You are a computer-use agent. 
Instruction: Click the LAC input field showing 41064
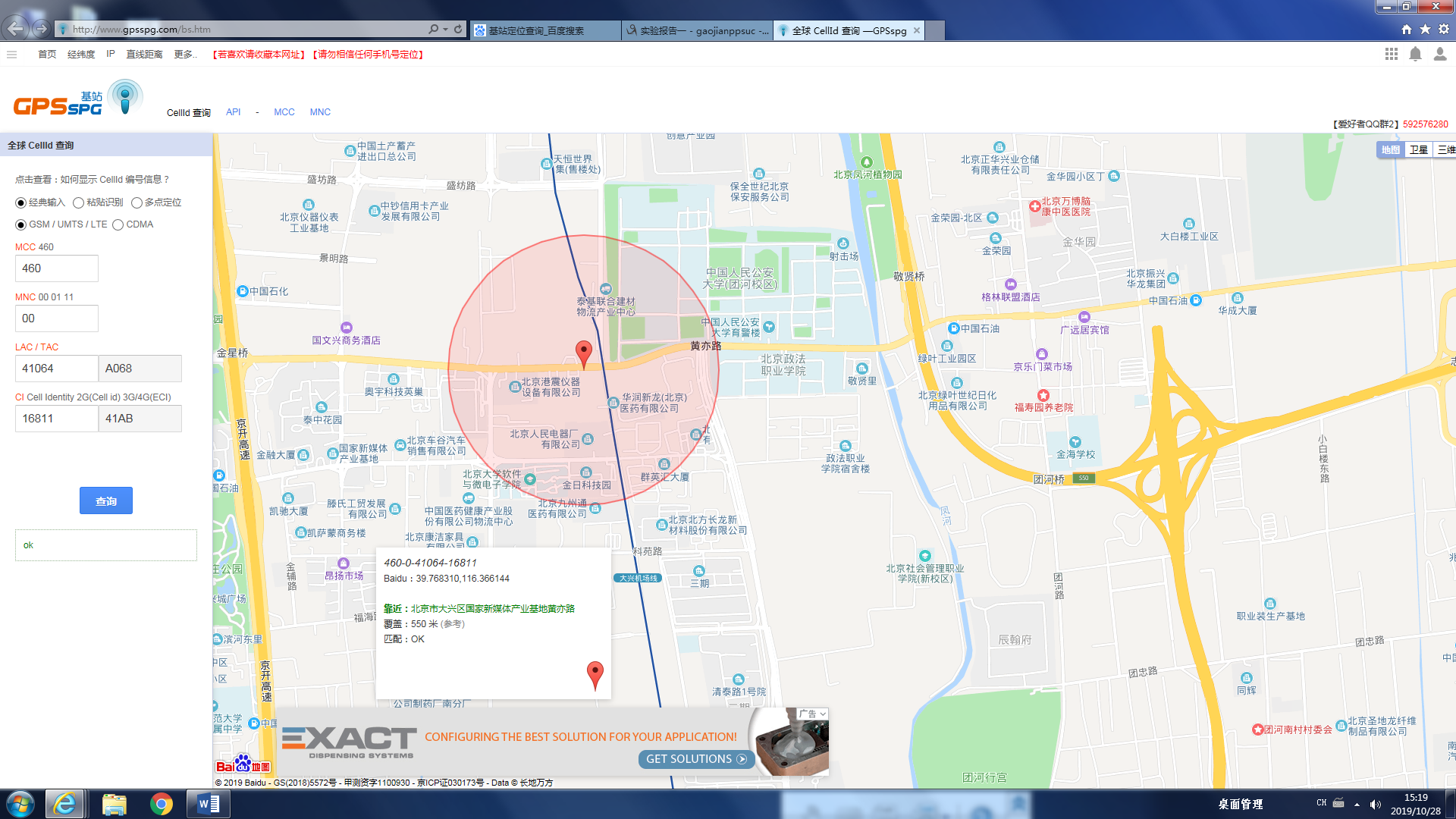click(x=56, y=369)
